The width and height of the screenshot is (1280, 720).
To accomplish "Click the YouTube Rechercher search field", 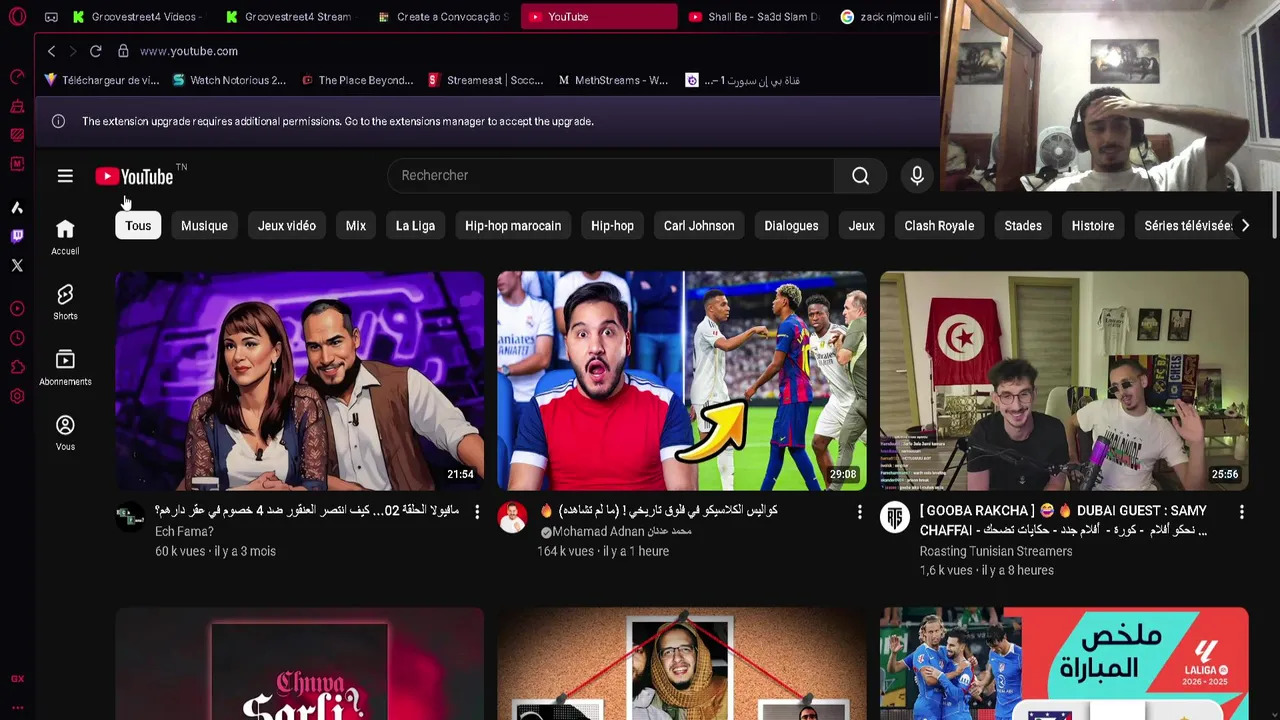I will [610, 176].
